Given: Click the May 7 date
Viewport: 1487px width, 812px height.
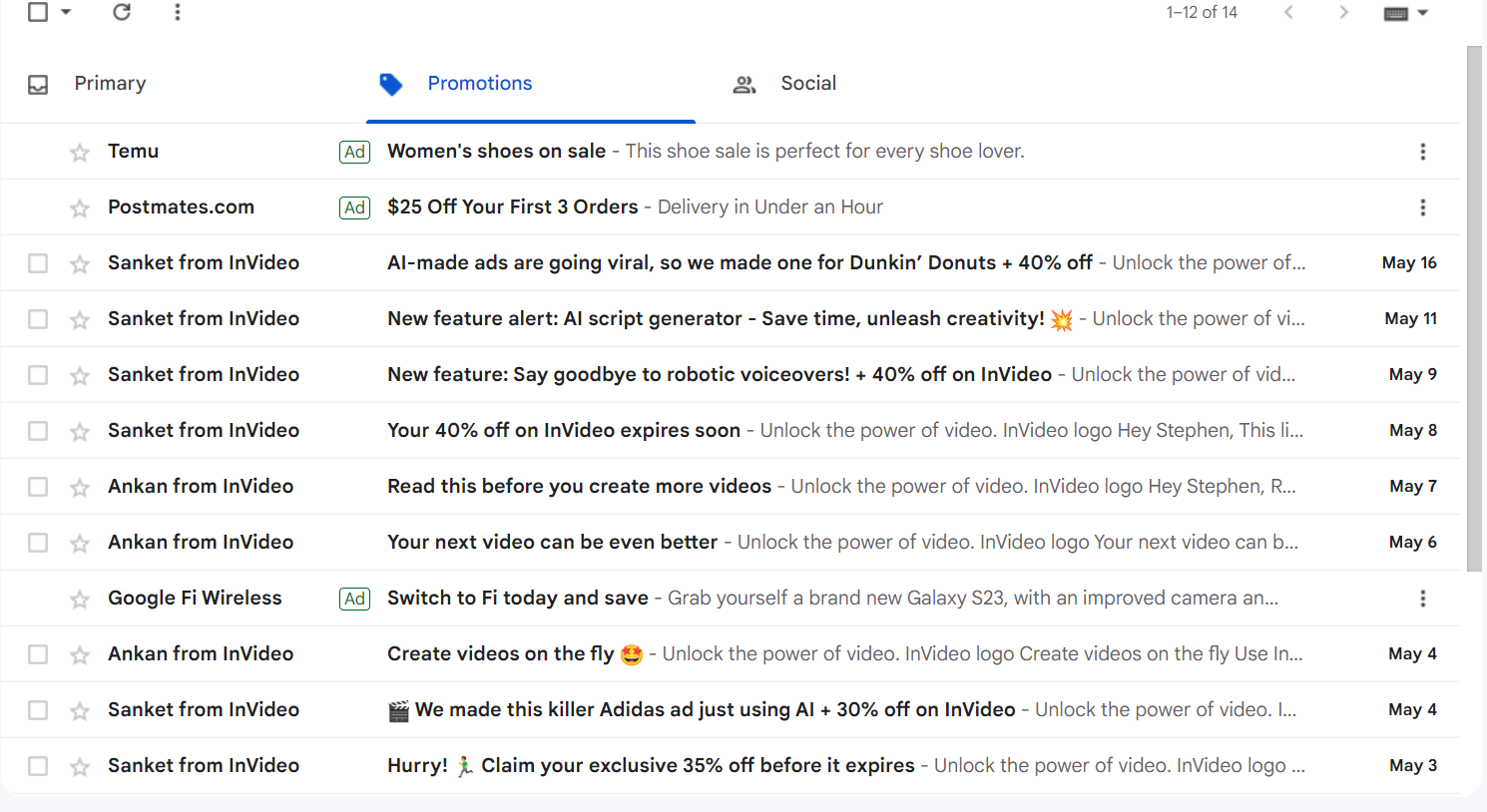Looking at the screenshot, I should 1413,486.
